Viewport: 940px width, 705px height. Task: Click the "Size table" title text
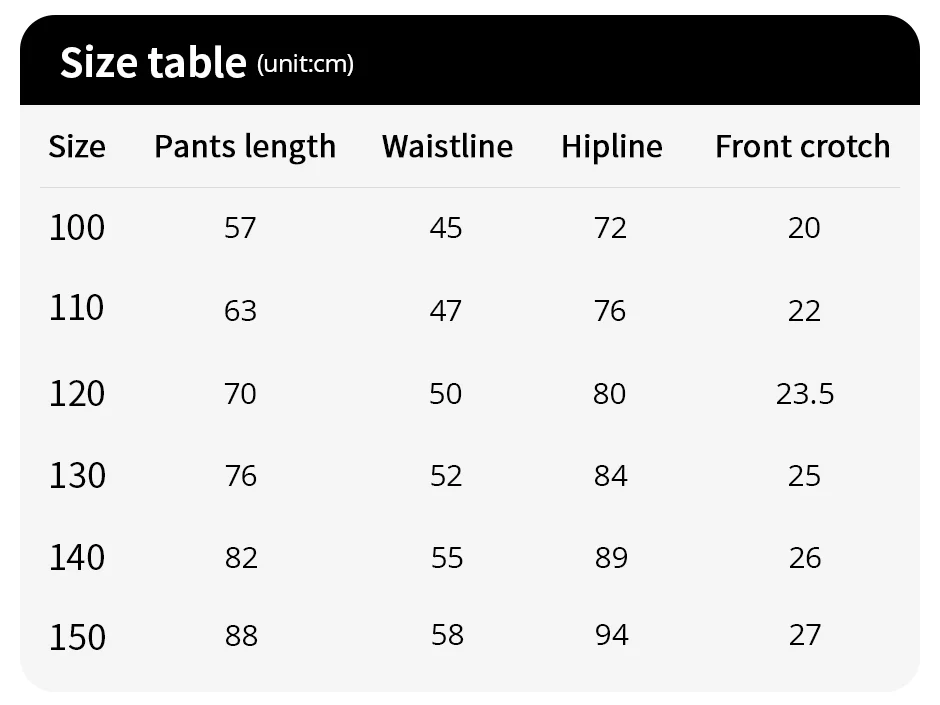point(152,62)
